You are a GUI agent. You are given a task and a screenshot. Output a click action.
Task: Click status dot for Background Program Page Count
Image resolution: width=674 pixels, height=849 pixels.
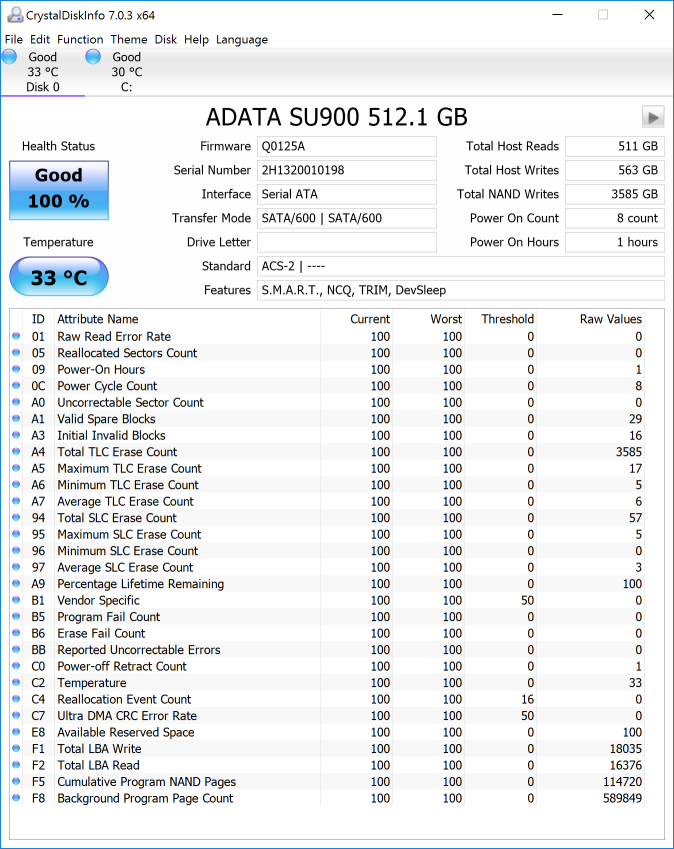click(16, 798)
